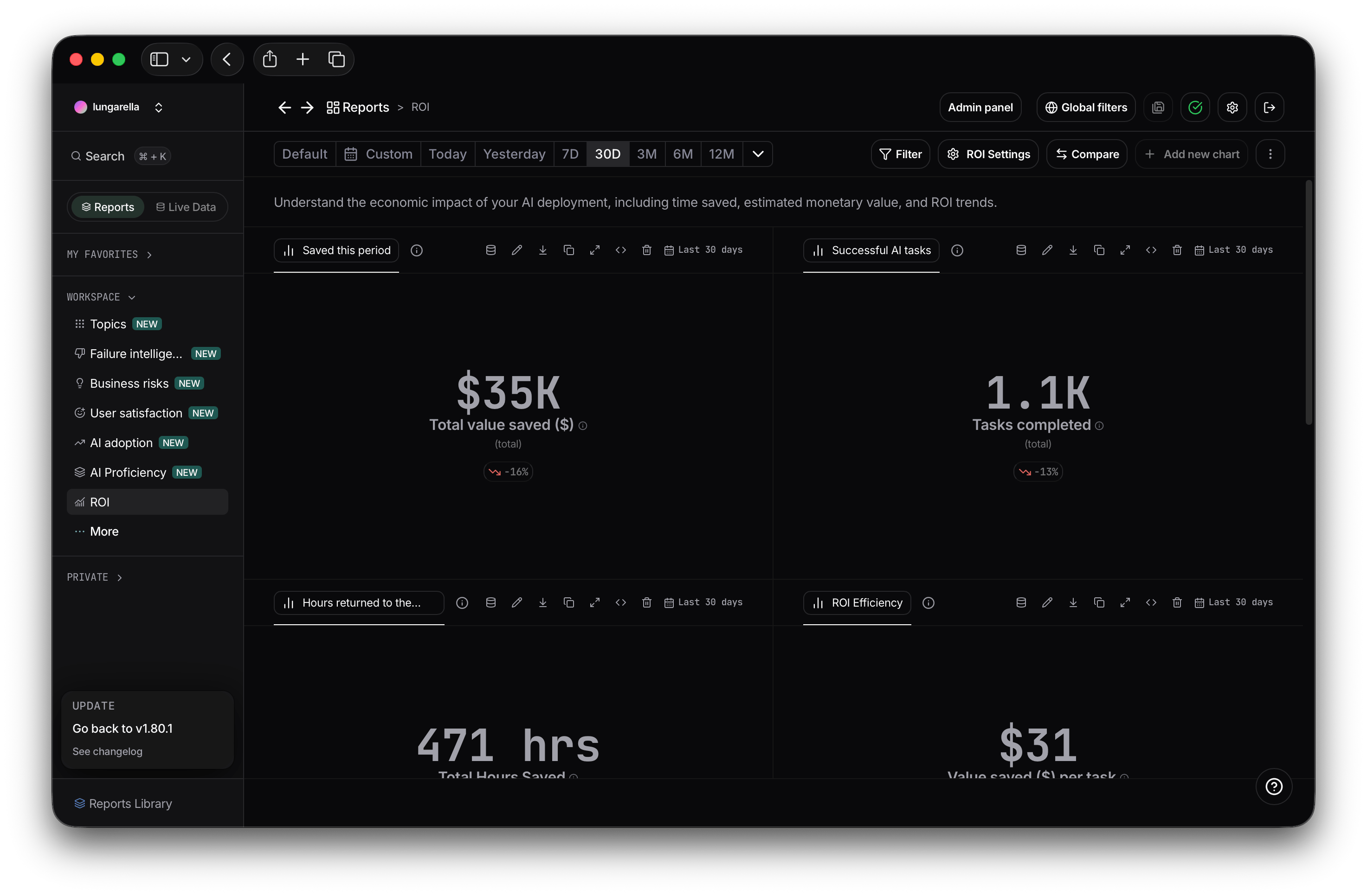The height and width of the screenshot is (896, 1367).
Task: Open the three-dot more options menu
Action: coord(1270,154)
